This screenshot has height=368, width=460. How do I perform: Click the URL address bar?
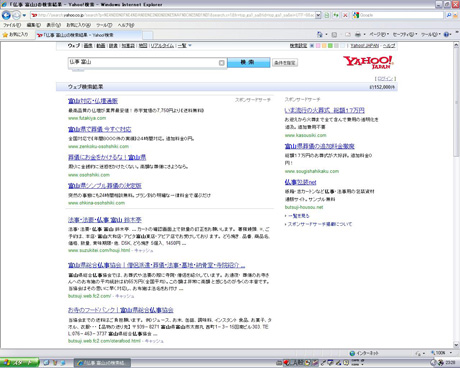click(172, 15)
